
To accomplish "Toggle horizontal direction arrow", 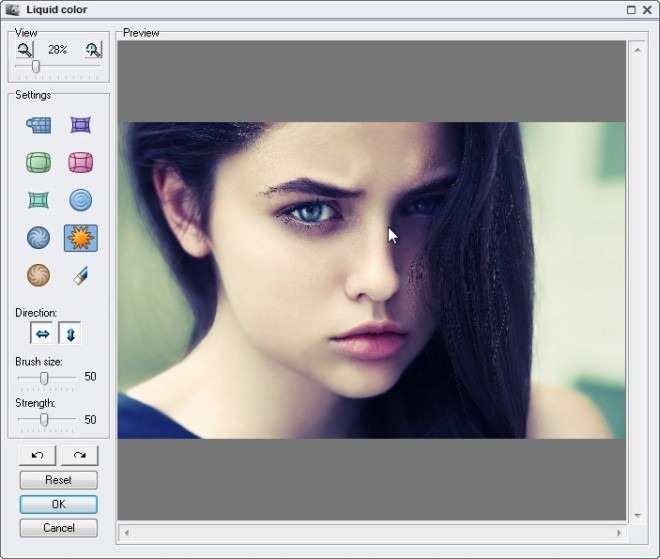I will click(42, 334).
